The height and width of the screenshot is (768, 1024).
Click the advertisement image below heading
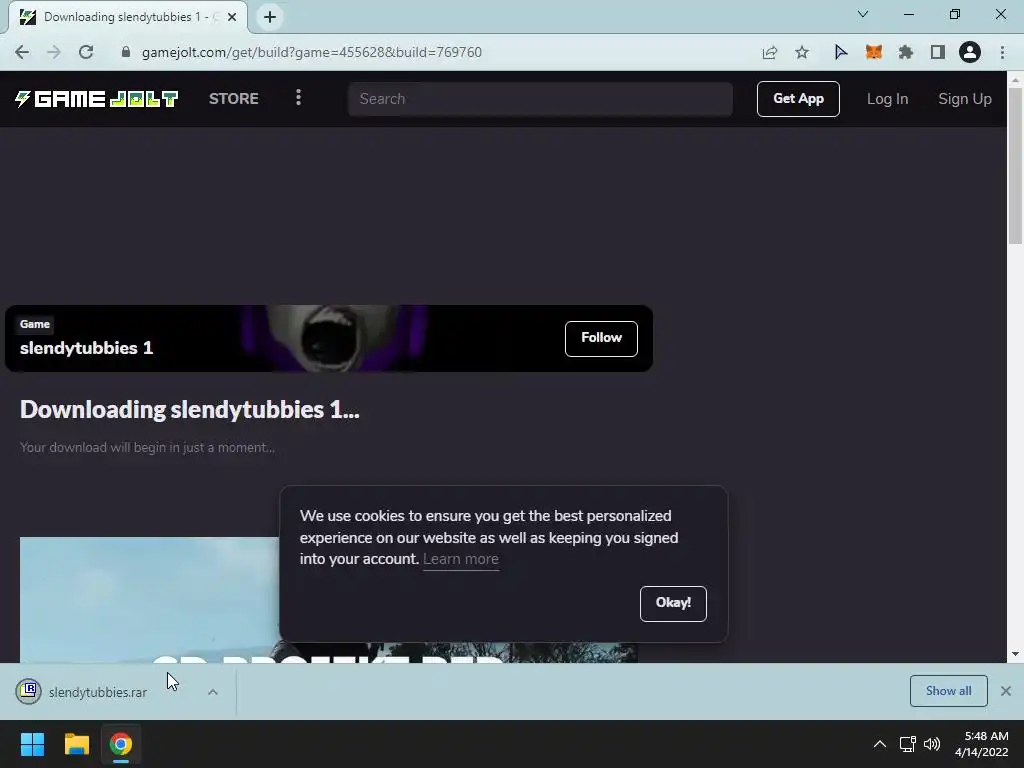(x=149, y=600)
